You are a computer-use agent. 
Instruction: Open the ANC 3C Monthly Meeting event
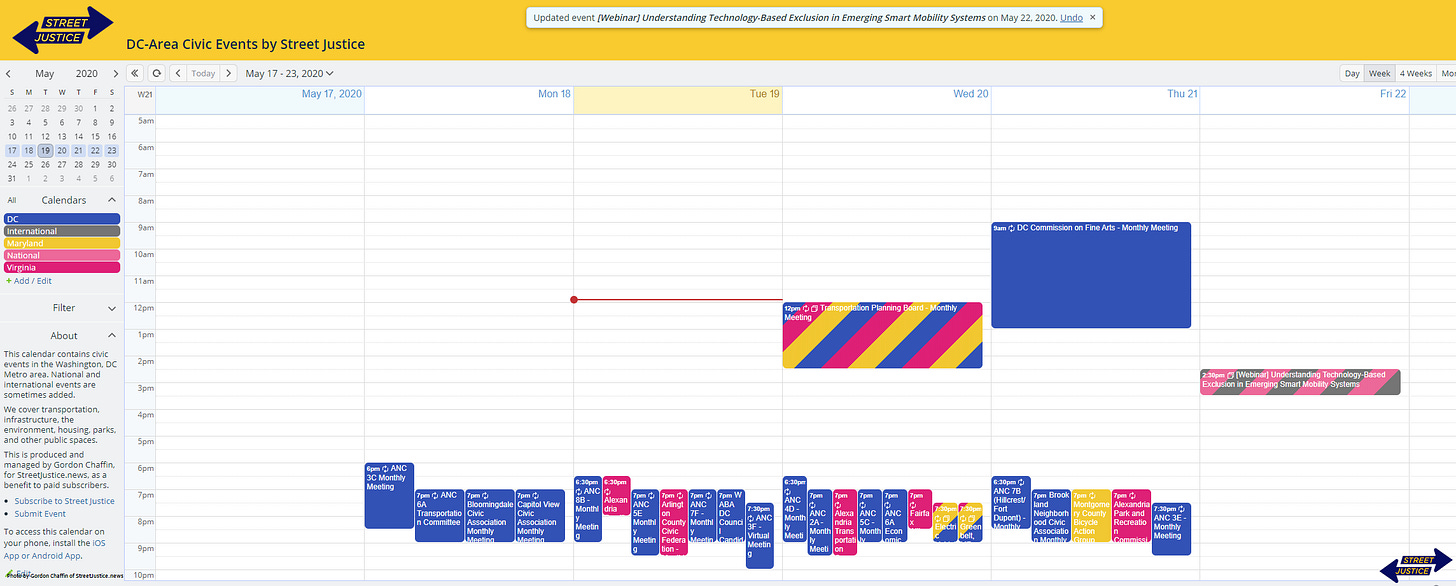click(389, 495)
